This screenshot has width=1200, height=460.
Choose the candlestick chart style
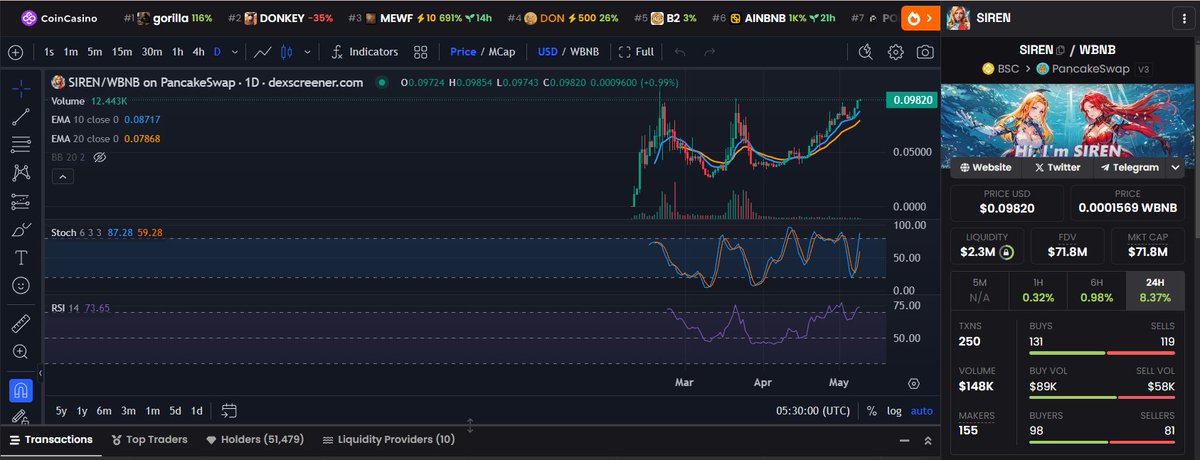[x=286, y=52]
